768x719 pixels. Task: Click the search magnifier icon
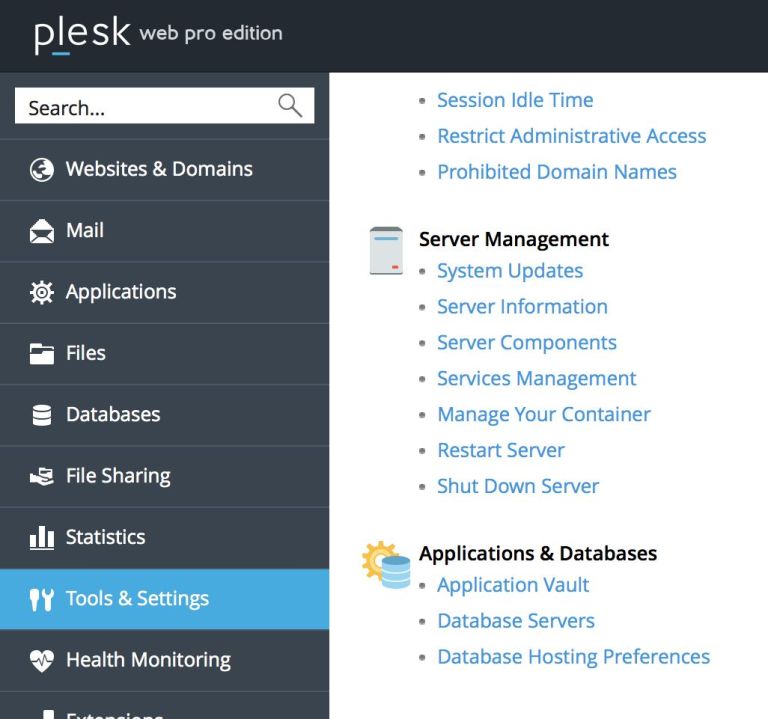[x=290, y=105]
